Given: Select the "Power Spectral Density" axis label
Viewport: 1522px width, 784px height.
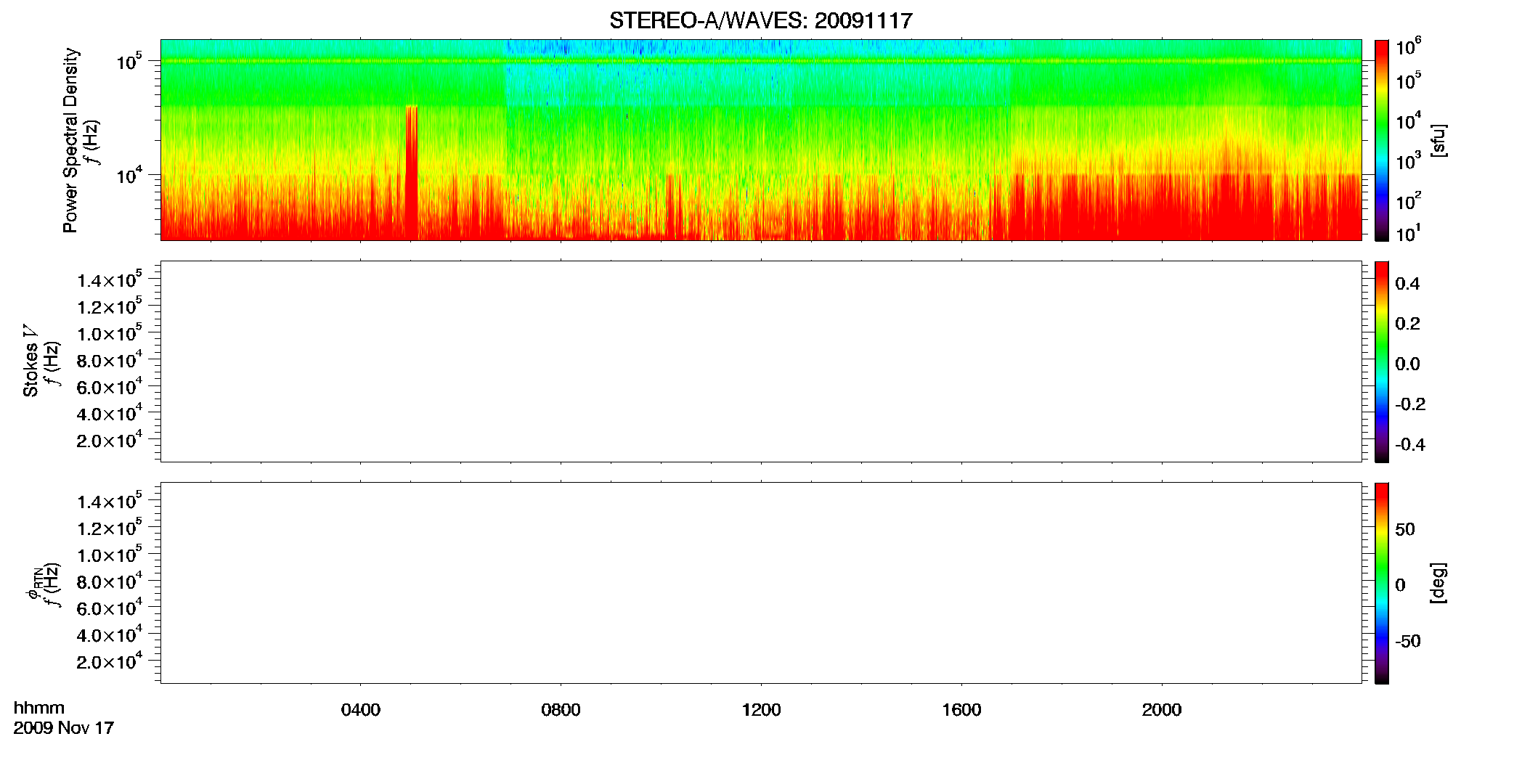Looking at the screenshot, I should 70,140.
